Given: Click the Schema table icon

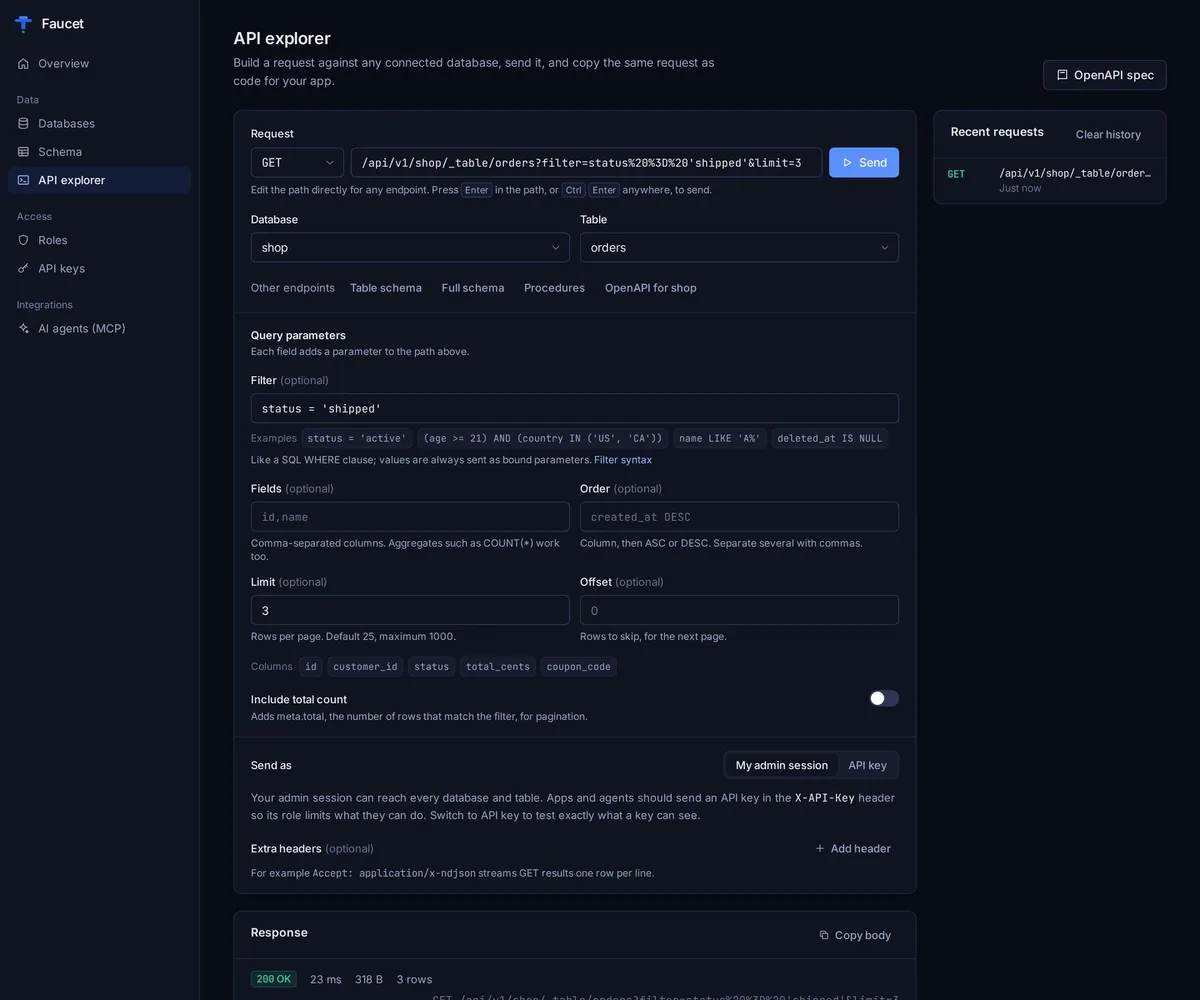Looking at the screenshot, I should click(x=23, y=152).
